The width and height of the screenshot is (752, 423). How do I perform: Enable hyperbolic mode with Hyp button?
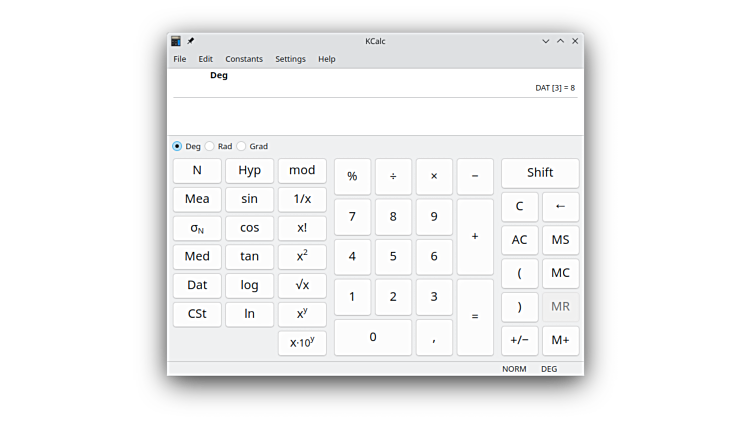point(250,171)
